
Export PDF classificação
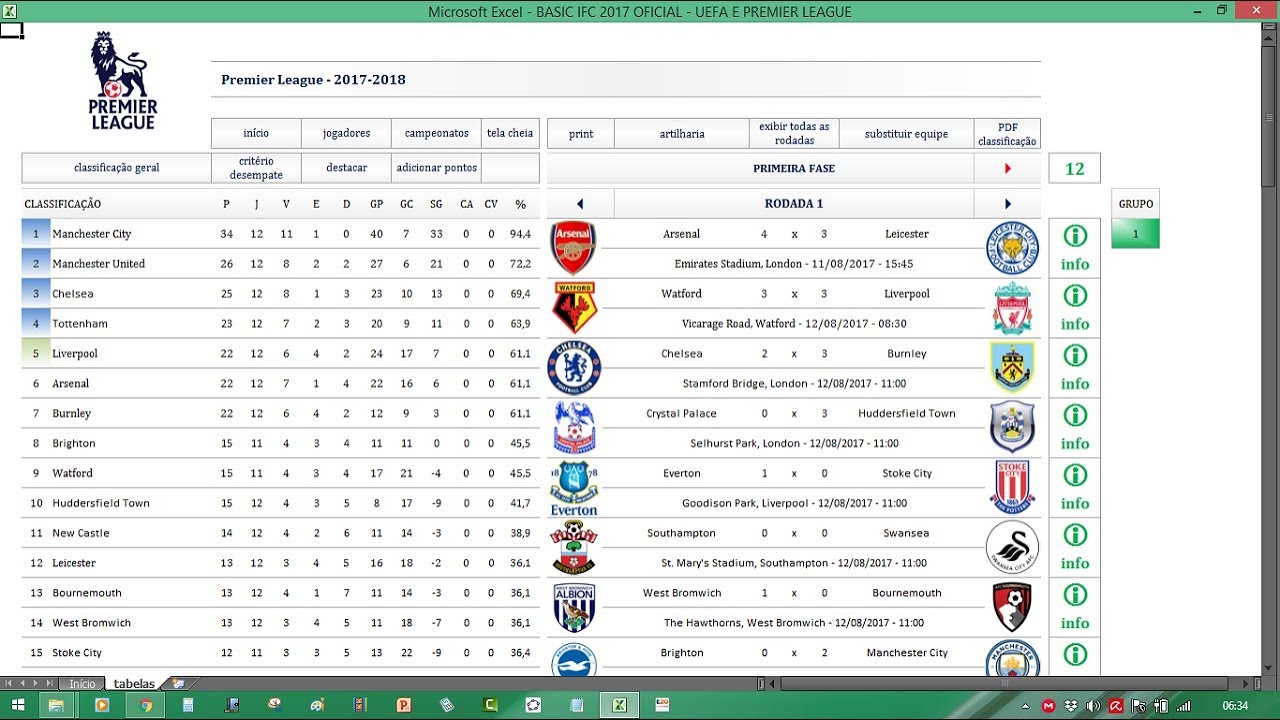[x=1007, y=134]
